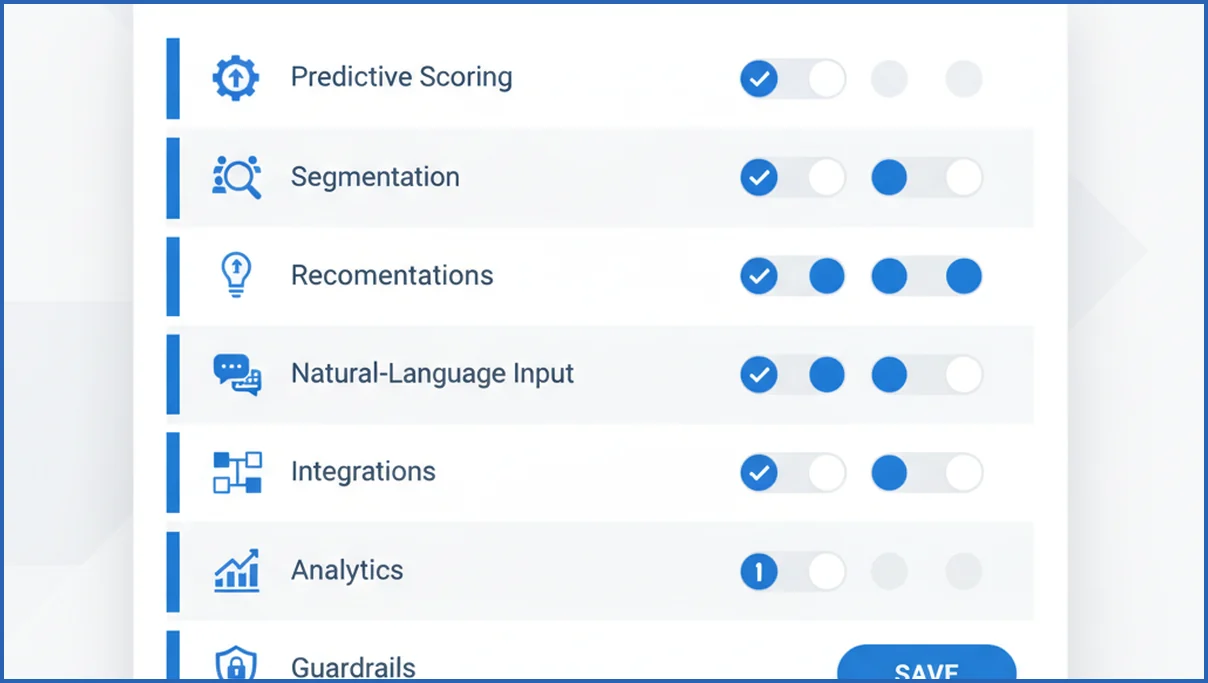This screenshot has width=1208, height=683.
Task: Click the Natural-Language Input chat icon
Action: [x=237, y=374]
